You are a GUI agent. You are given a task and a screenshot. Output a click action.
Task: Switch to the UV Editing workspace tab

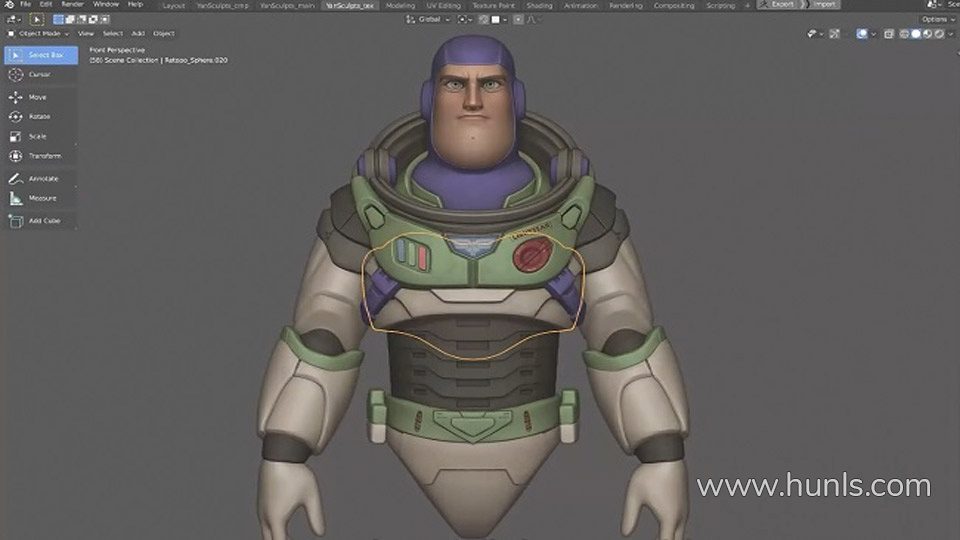pyautogui.click(x=443, y=6)
